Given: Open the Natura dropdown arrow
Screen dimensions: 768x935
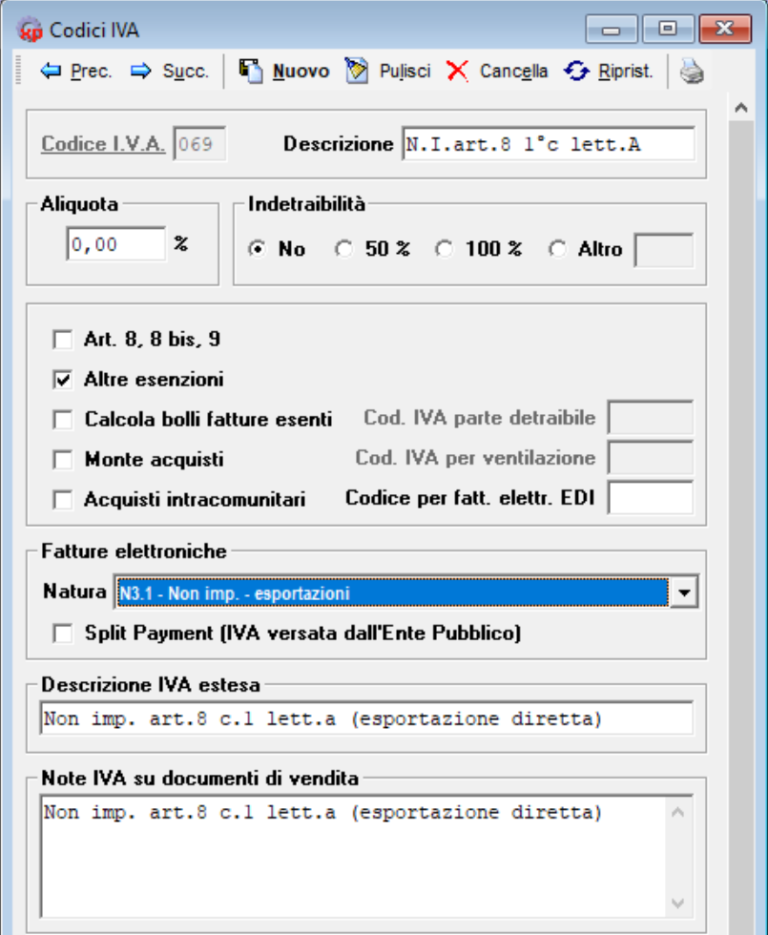Looking at the screenshot, I should (683, 593).
